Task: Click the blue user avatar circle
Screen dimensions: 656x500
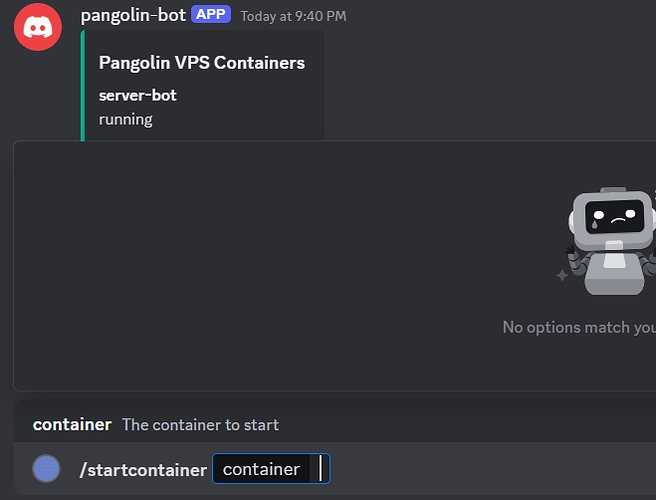Action: (x=46, y=469)
